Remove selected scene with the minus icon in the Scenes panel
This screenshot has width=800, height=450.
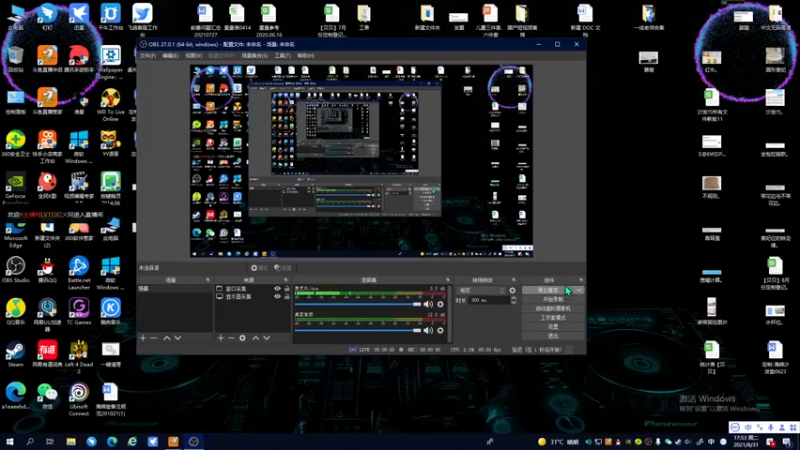click(154, 338)
